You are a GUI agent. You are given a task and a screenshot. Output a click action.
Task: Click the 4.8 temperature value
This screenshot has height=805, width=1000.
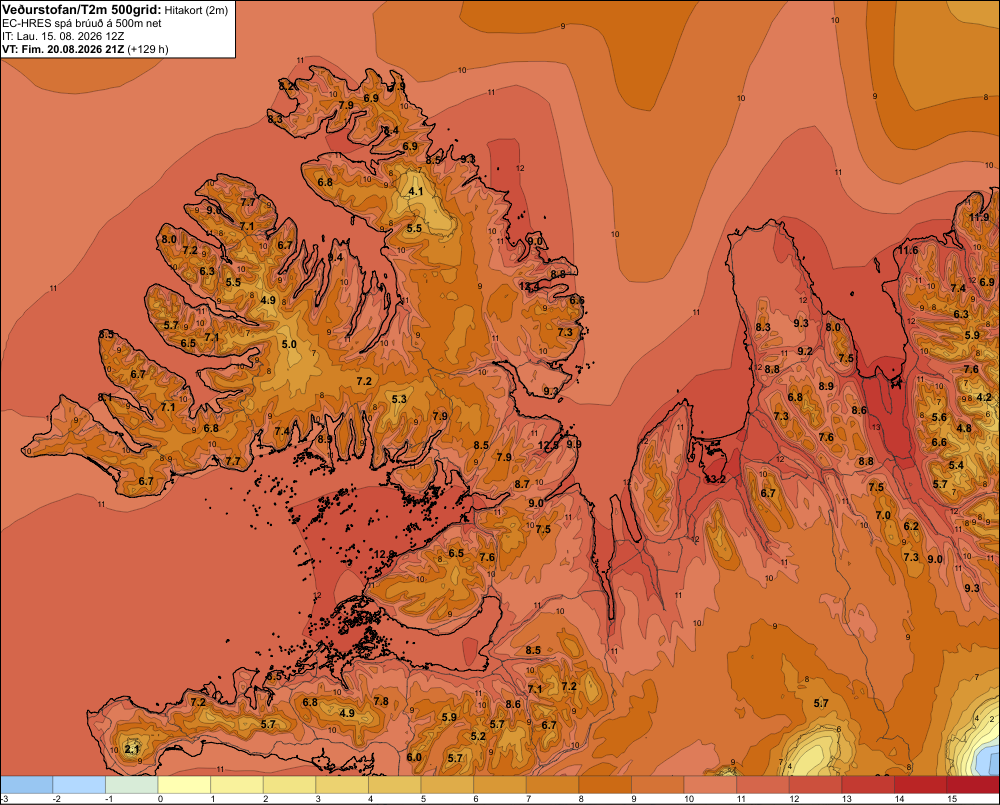click(x=964, y=428)
